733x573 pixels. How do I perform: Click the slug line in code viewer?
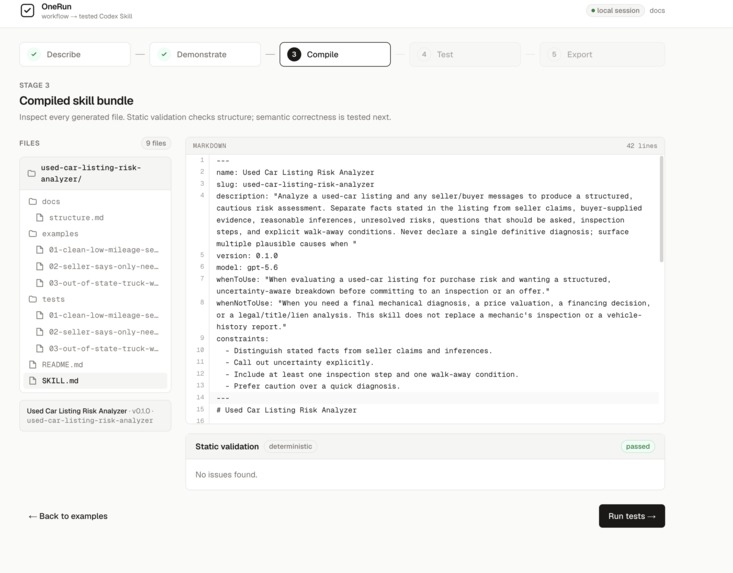tap(295, 184)
